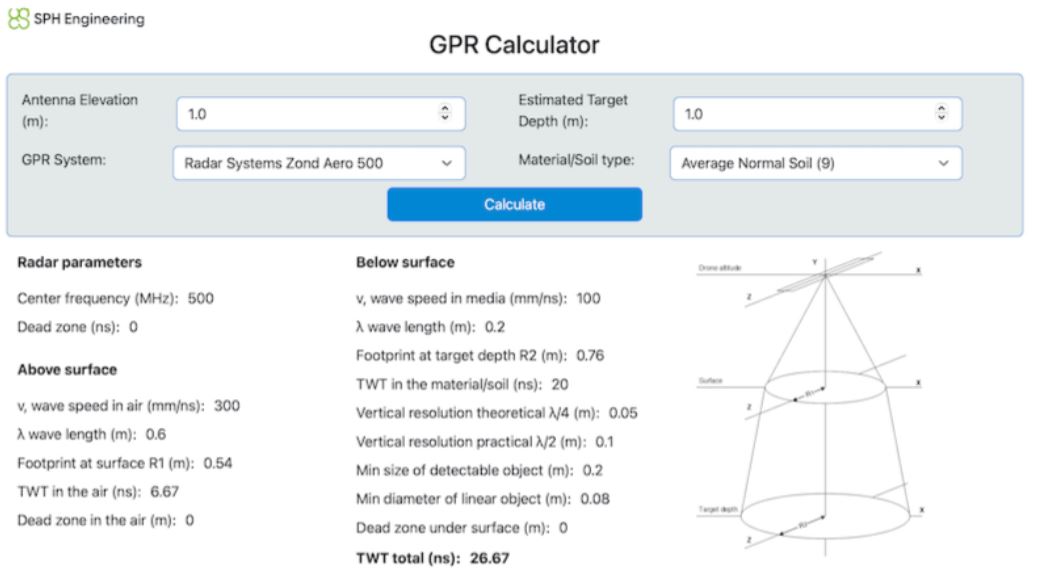Expand the Material/Soil type dropdown

pyautogui.click(x=814, y=163)
